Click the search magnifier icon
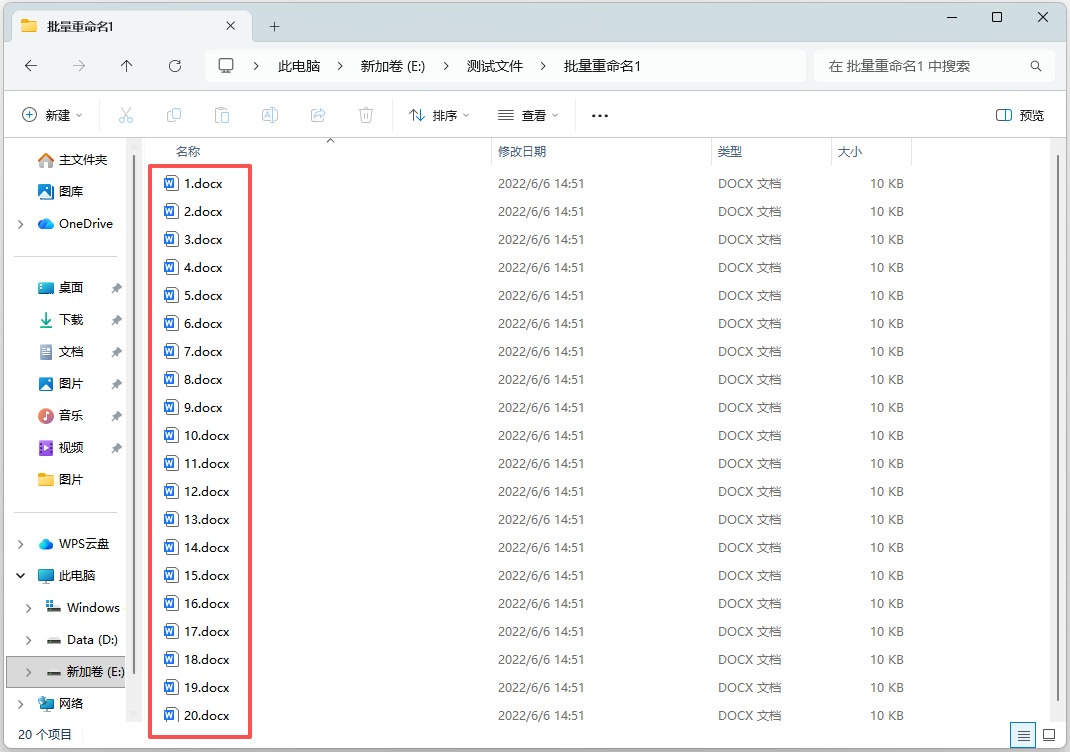This screenshot has width=1070, height=752. (1036, 66)
